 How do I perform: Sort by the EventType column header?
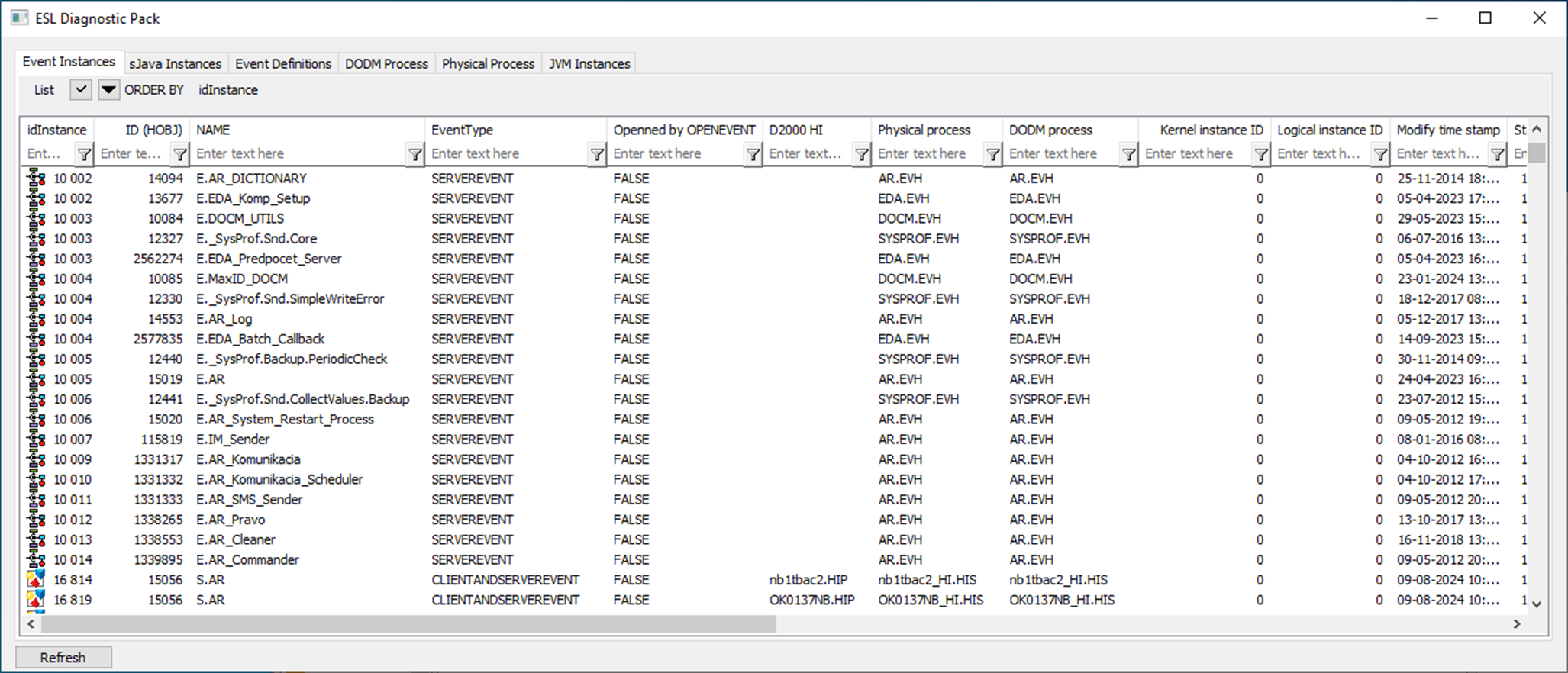coord(516,130)
